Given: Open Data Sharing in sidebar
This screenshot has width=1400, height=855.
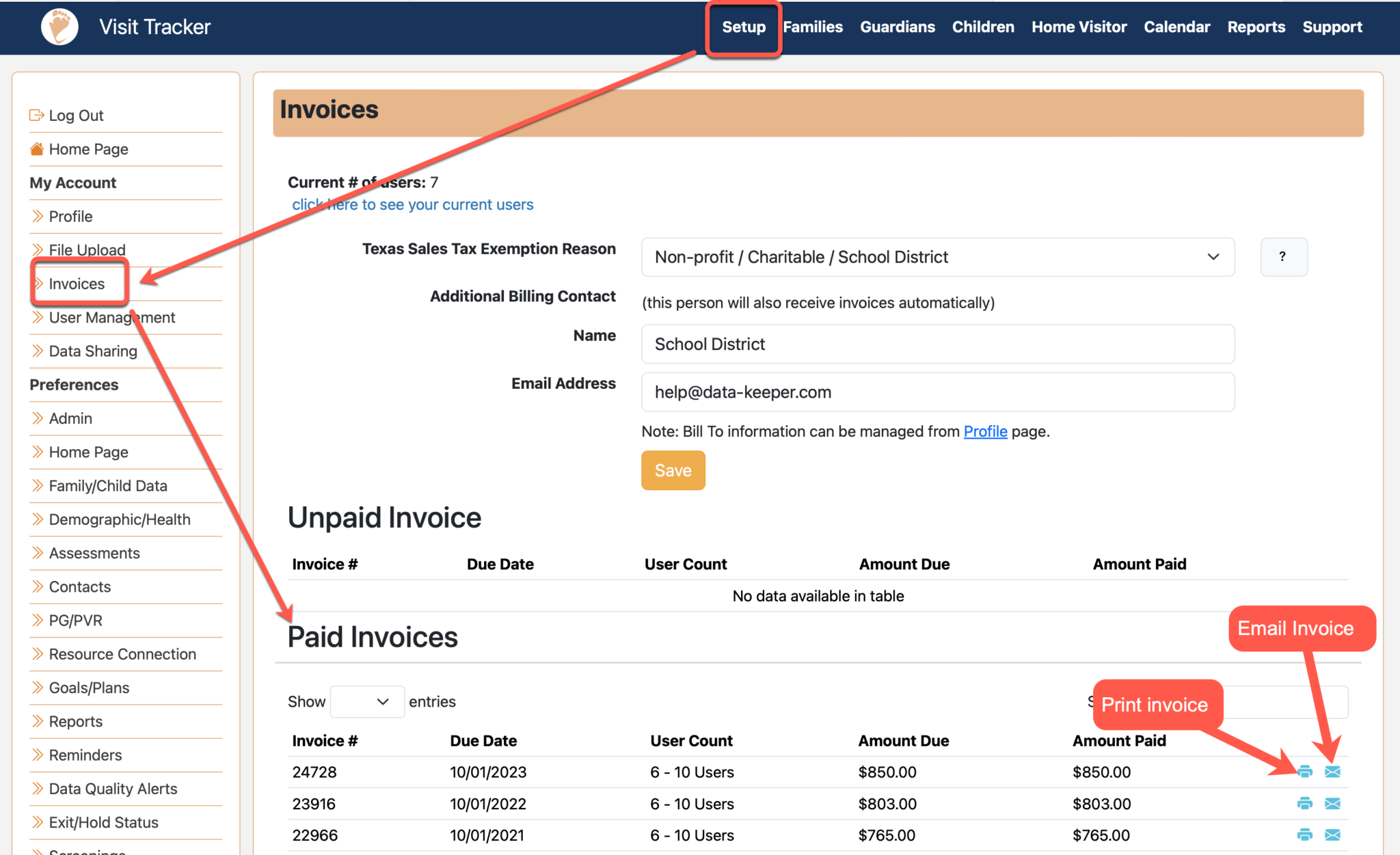Looking at the screenshot, I should (93, 351).
